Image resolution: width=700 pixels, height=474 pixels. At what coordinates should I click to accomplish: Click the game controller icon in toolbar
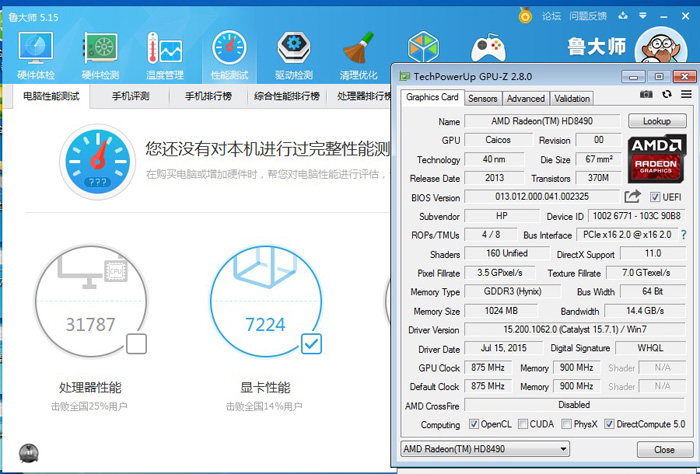[x=488, y=47]
